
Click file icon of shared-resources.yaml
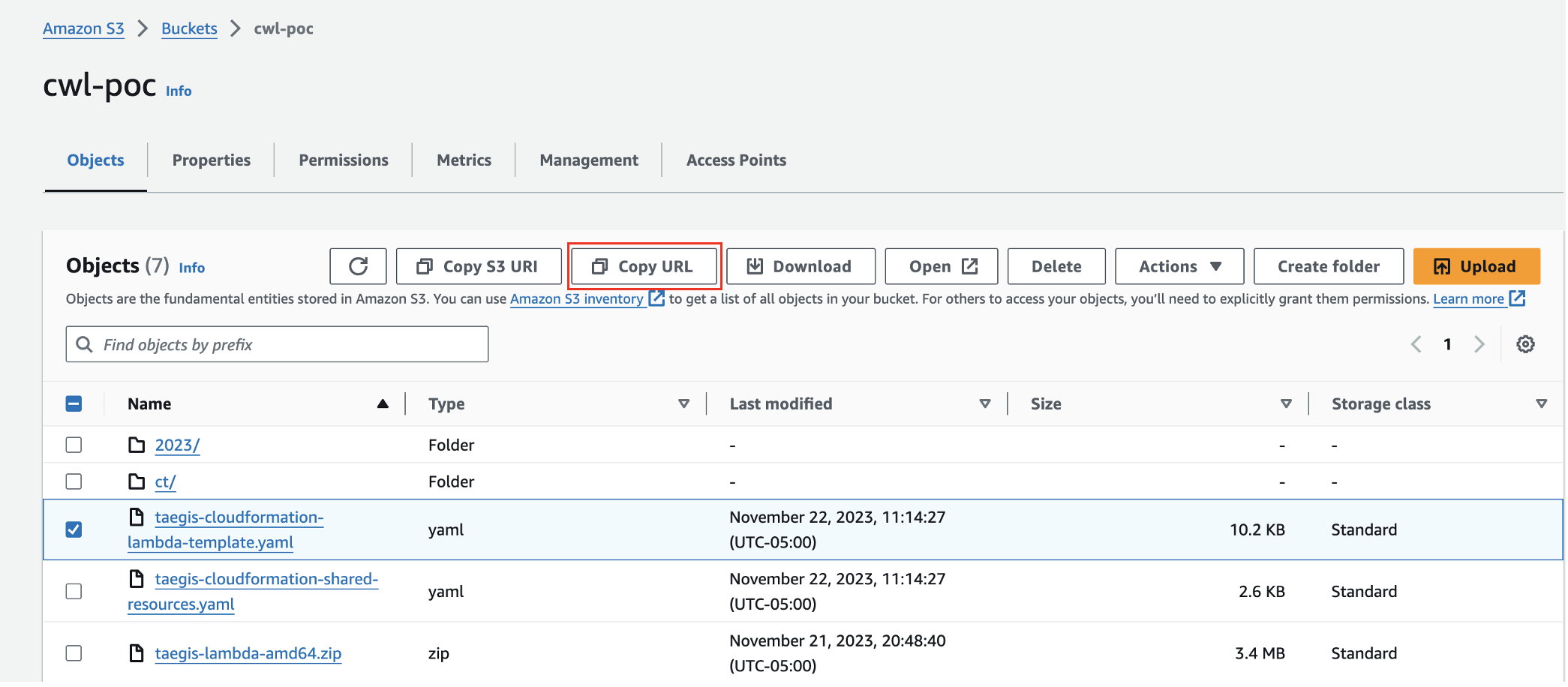[137, 578]
